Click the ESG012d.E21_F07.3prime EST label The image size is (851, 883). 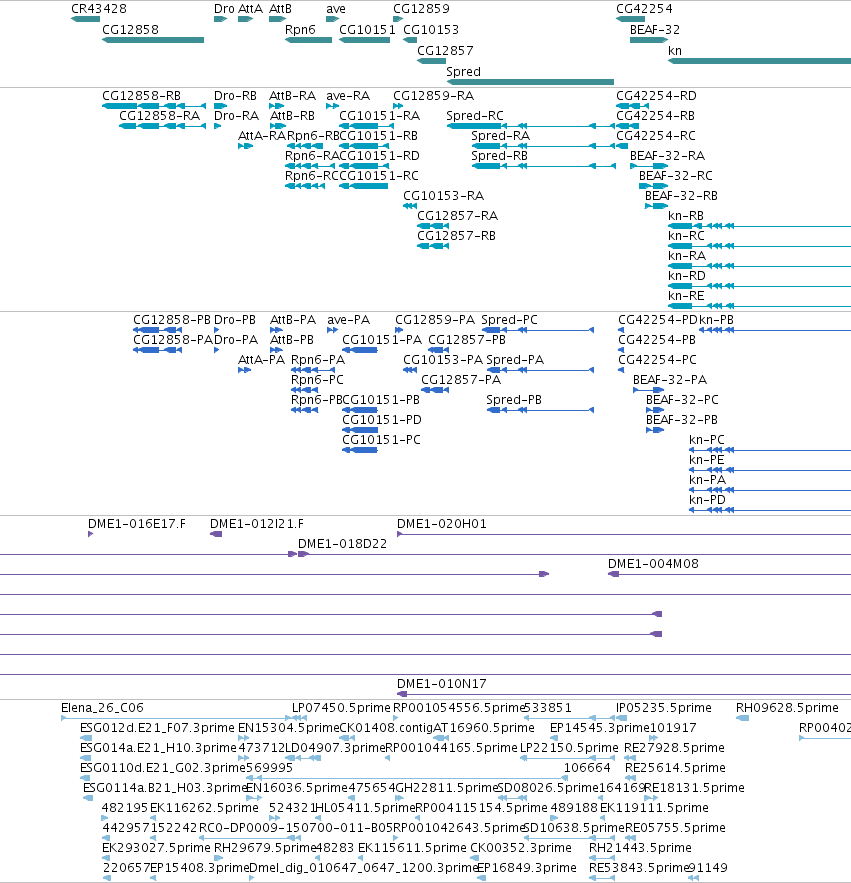[x=157, y=728]
